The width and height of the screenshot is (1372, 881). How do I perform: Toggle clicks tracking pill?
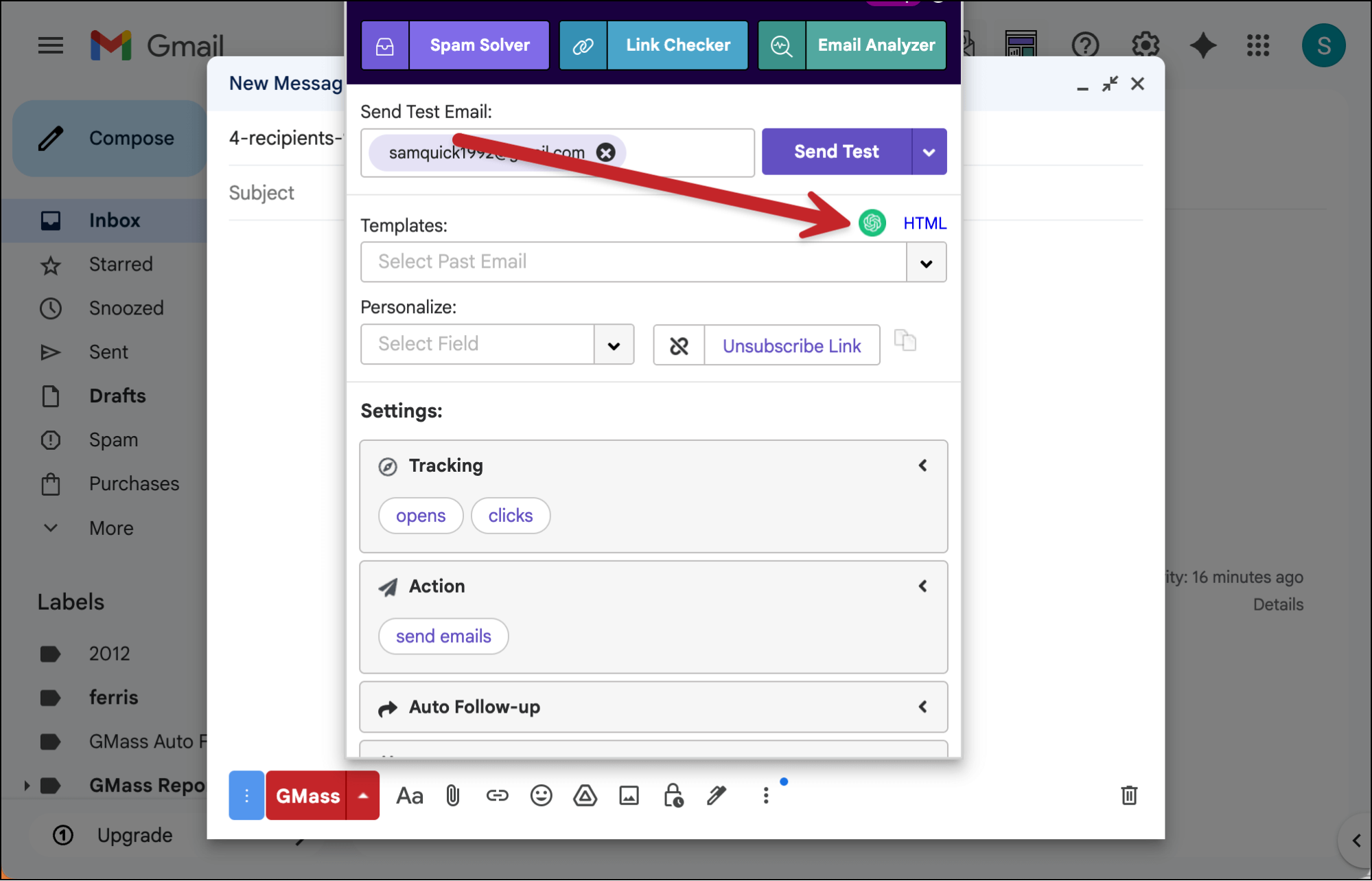point(511,516)
